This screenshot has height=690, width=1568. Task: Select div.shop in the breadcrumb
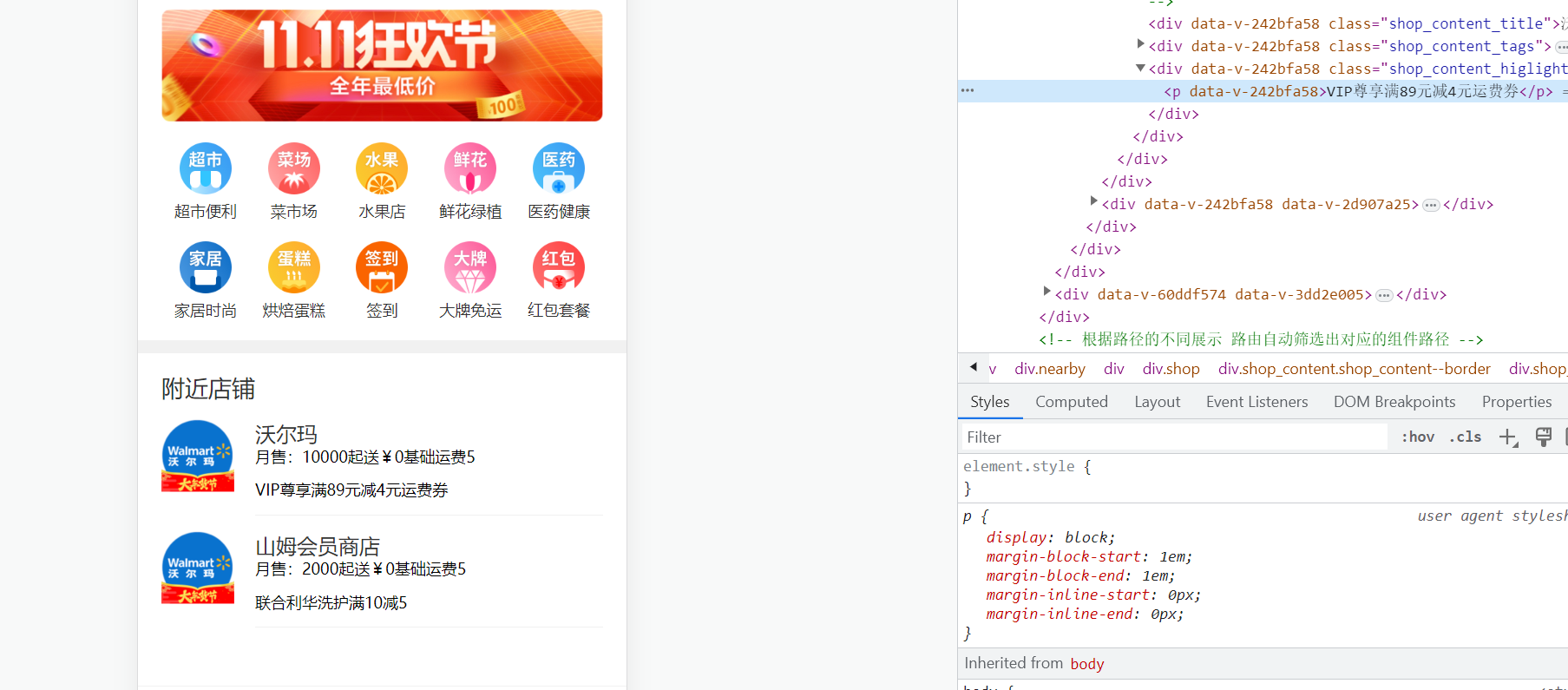pos(1171,369)
